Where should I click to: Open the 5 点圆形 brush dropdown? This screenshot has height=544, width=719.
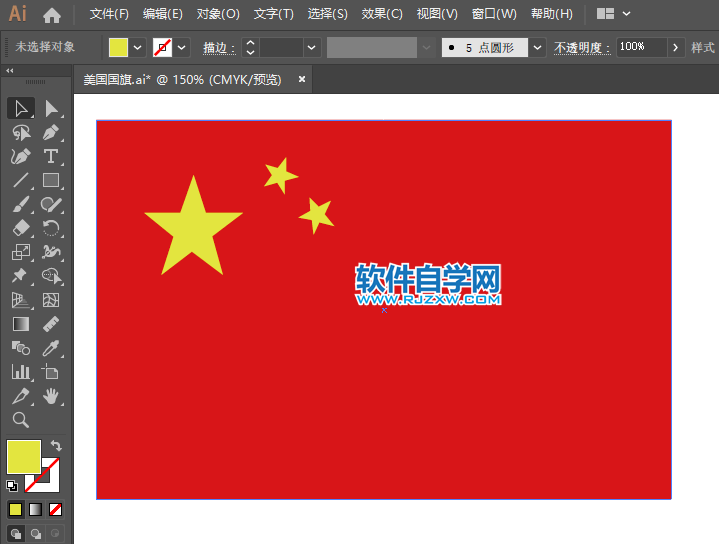tap(537, 47)
